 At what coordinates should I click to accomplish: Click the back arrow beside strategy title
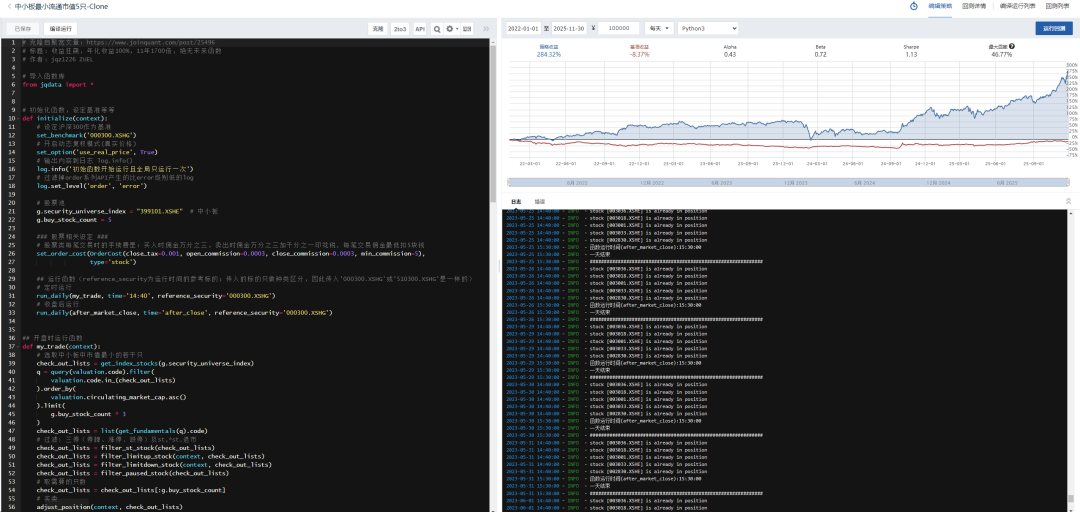[8, 6]
